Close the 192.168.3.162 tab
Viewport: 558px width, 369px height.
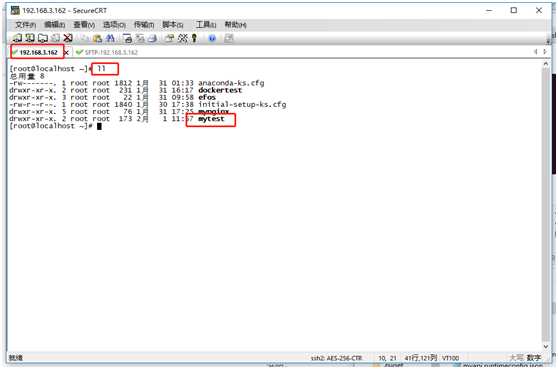66,53
